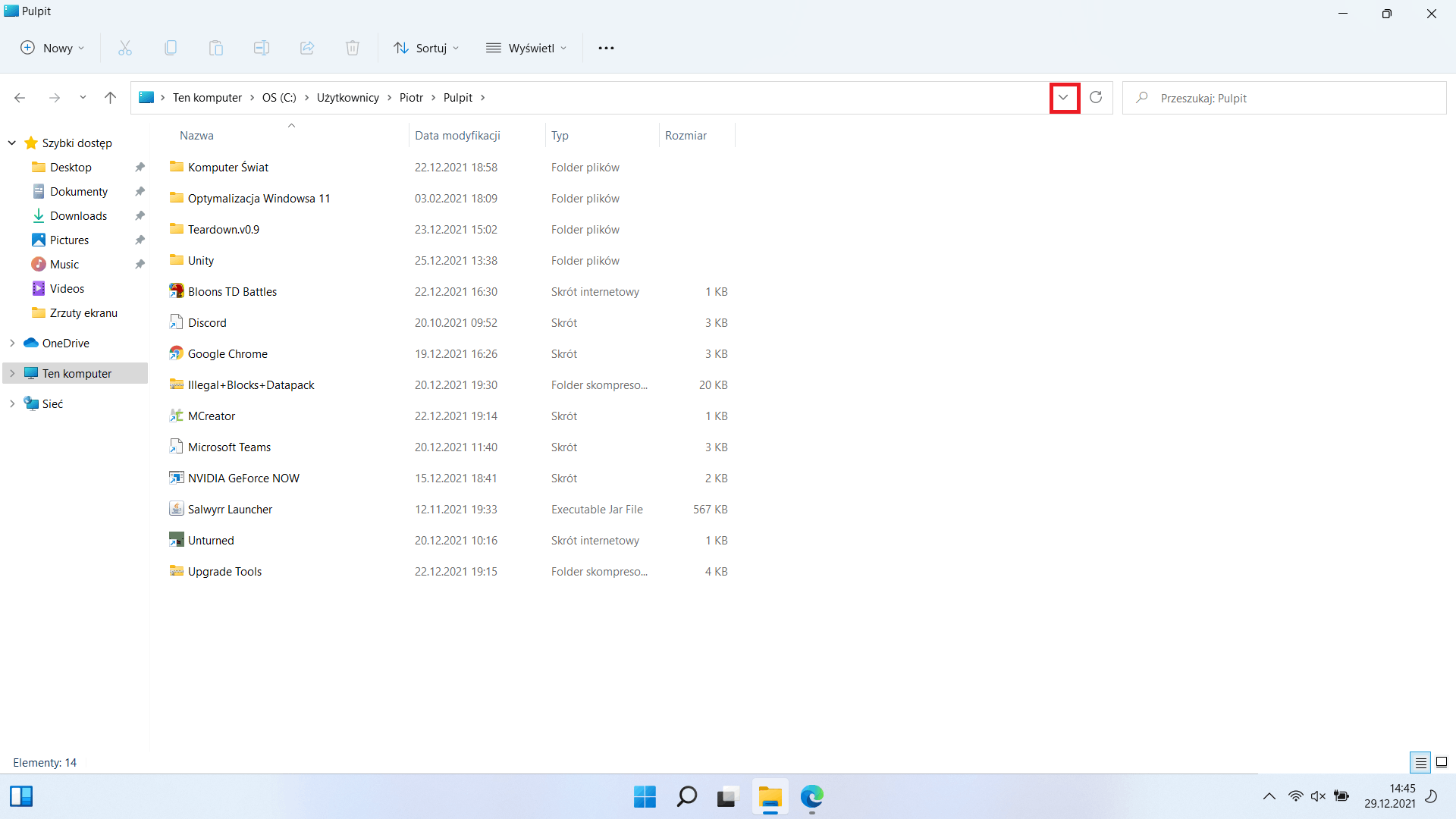Image resolution: width=1456 pixels, height=819 pixels.
Task: Click the Copy icon in toolbar
Action: coord(171,48)
